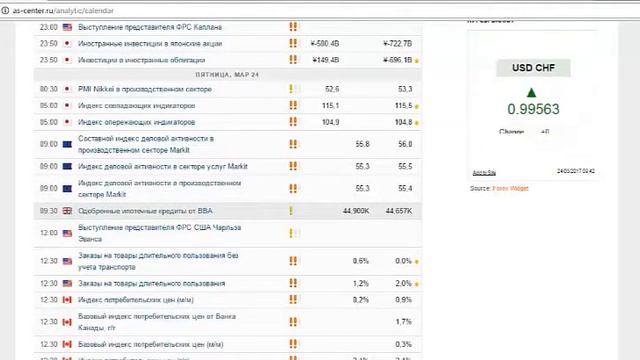Click the site info icon in address bar

coord(5,11)
